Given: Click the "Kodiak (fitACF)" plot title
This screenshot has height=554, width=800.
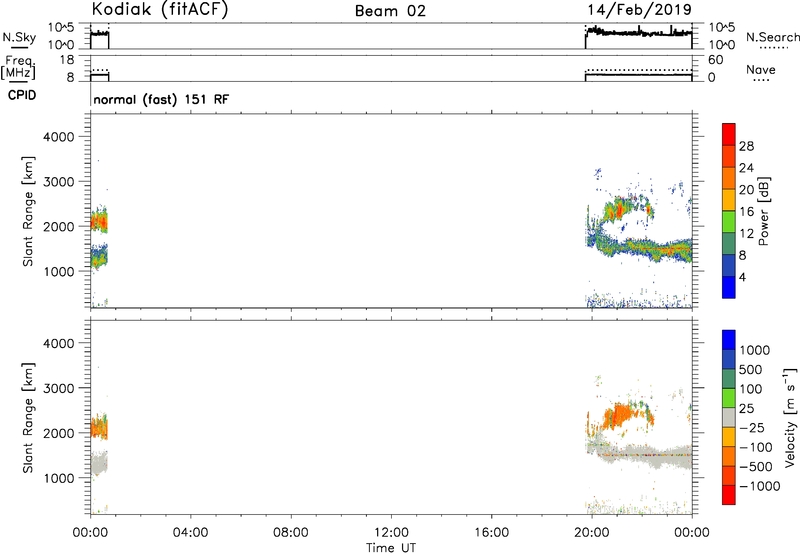Looking at the screenshot, I should click(160, 9).
